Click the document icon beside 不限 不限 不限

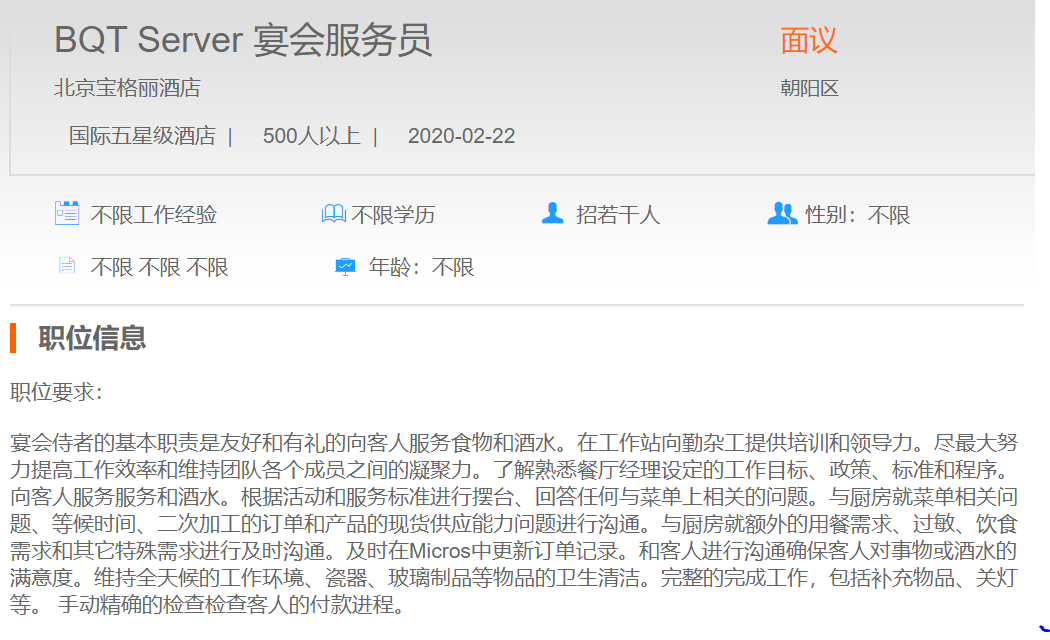click(67, 266)
